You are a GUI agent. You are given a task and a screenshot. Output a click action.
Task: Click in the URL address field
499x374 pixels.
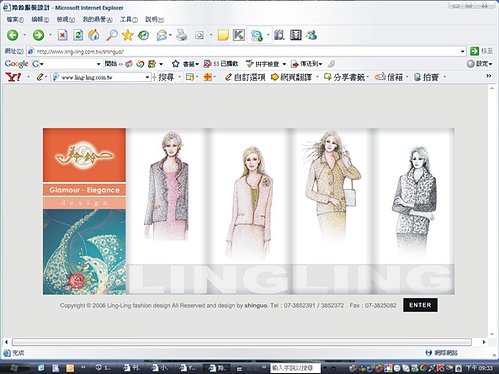tap(247, 51)
